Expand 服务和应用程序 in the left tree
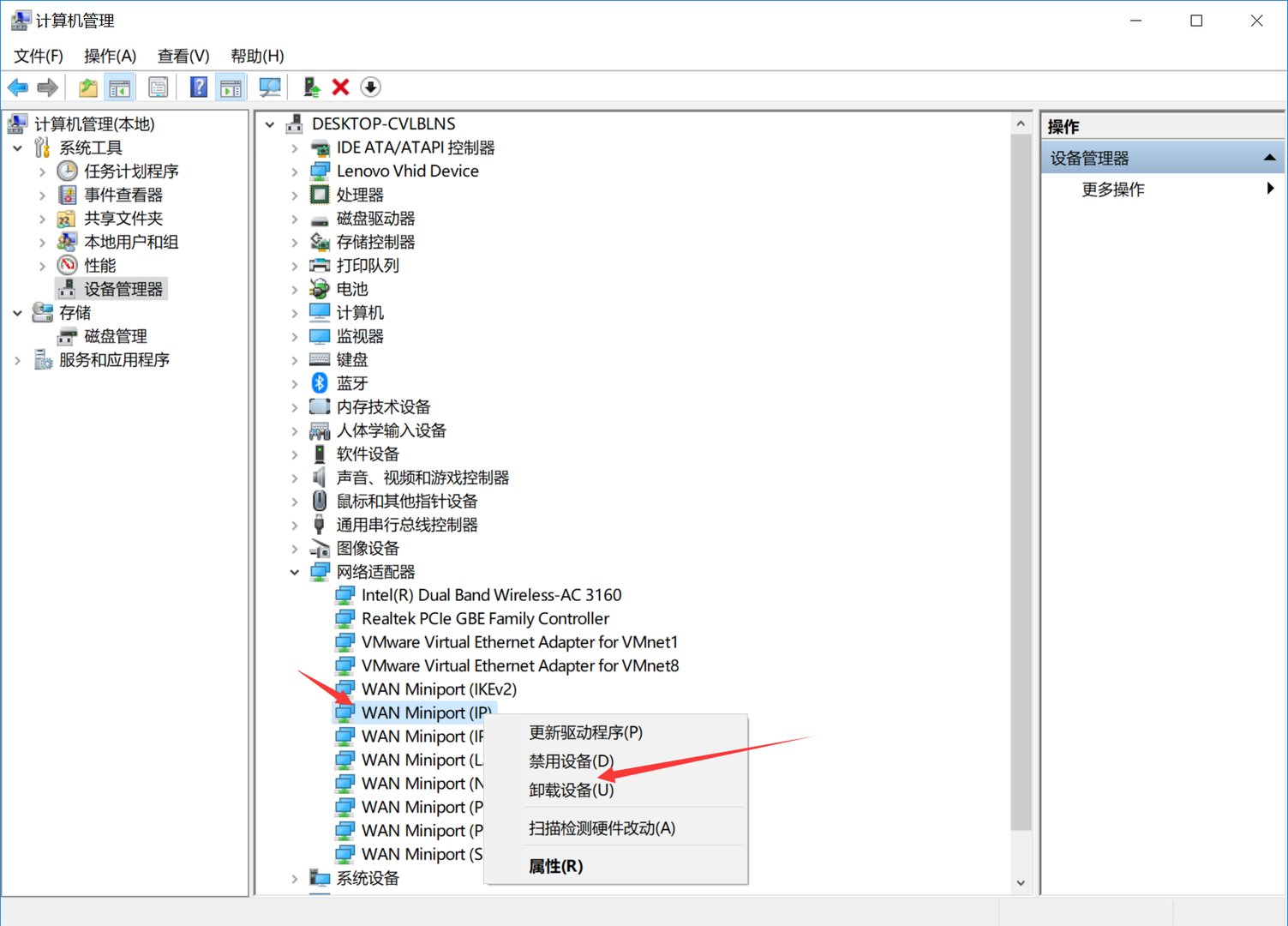The image size is (1288, 926). 17,360
